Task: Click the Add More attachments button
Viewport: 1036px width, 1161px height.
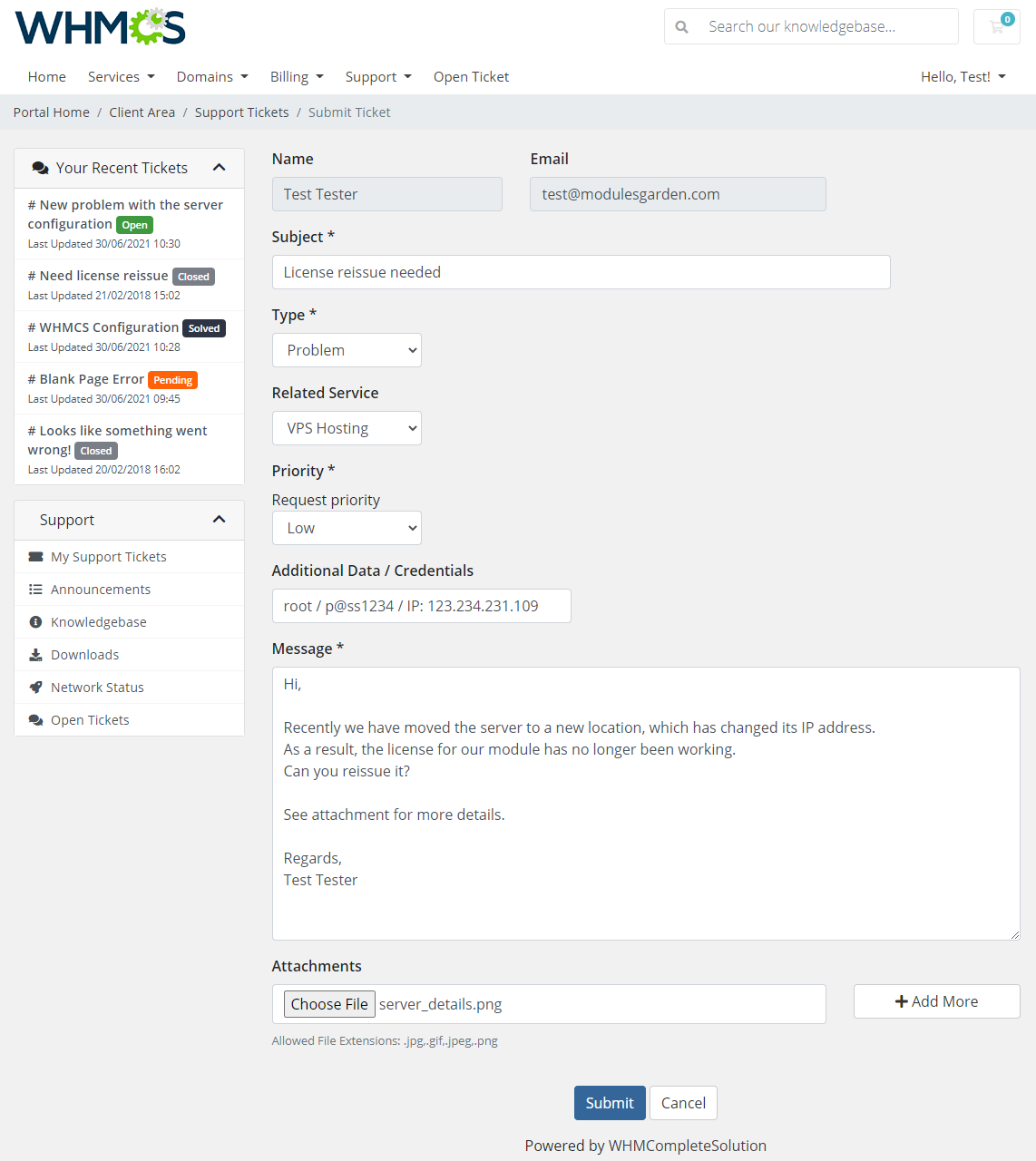Action: 936,1000
